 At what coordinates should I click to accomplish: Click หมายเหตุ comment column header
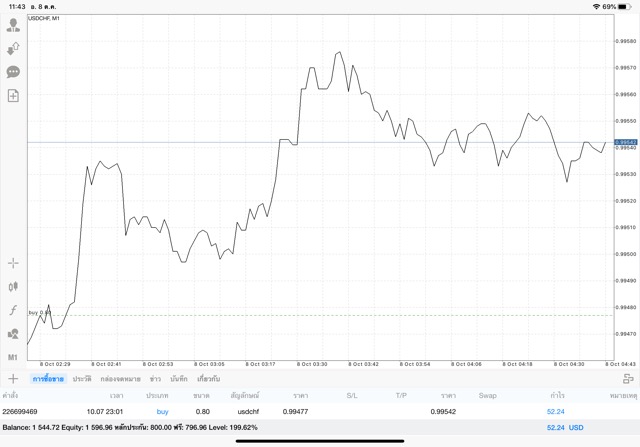623,396
